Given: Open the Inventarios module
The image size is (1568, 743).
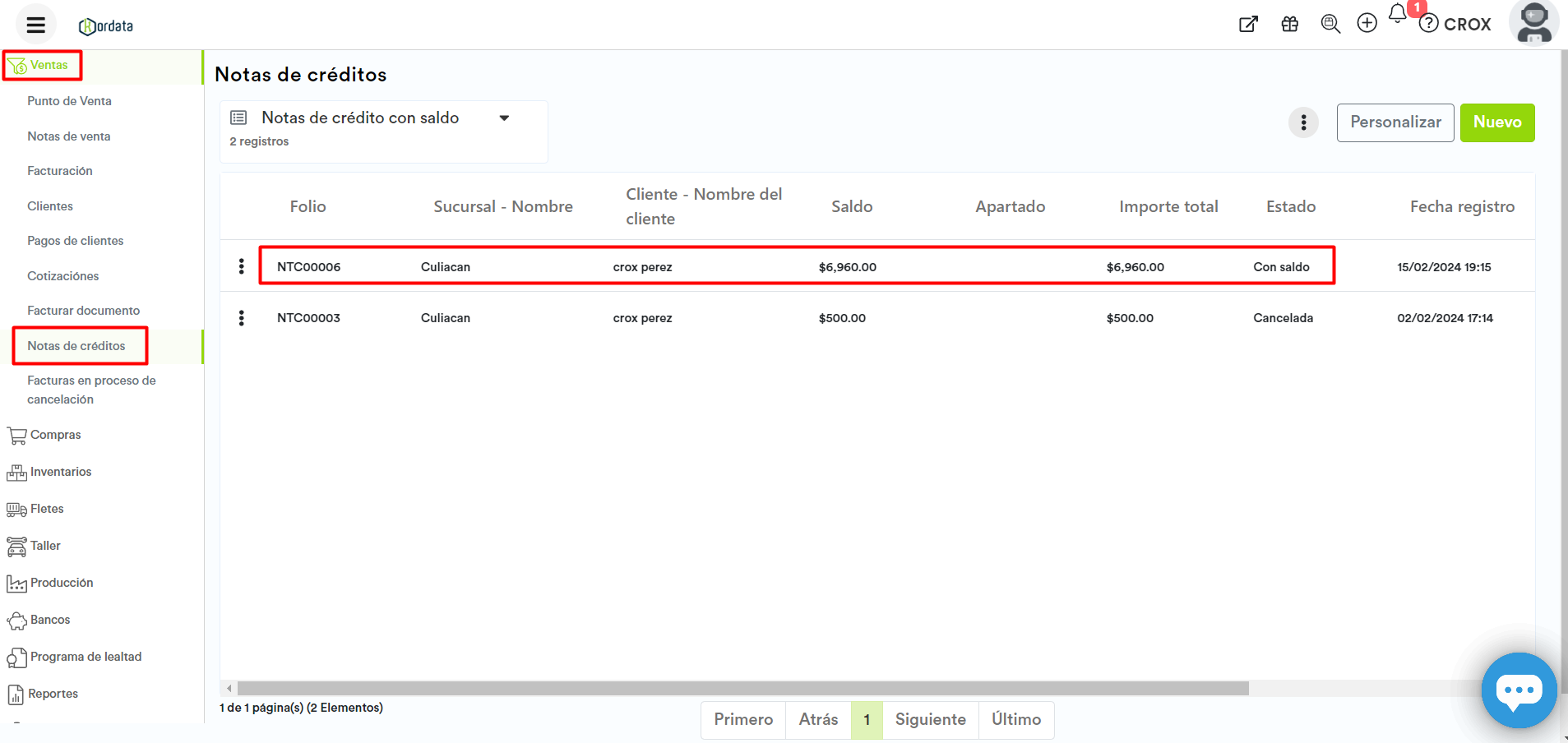Looking at the screenshot, I should 60,472.
